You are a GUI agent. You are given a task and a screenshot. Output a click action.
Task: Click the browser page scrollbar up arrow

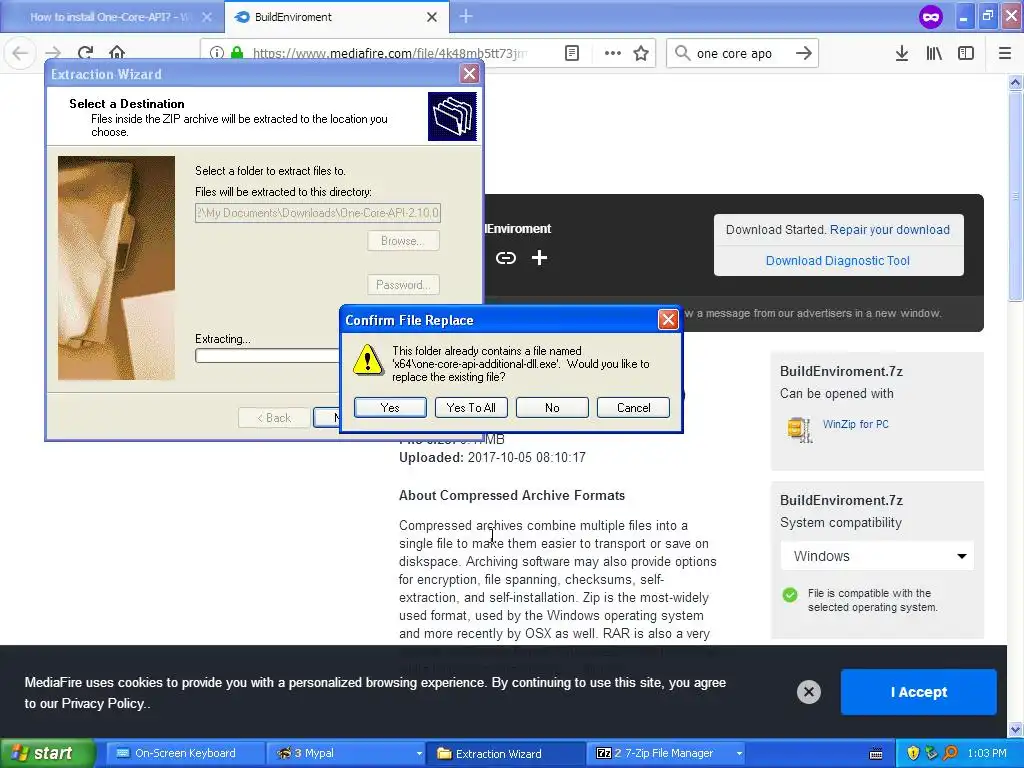click(1015, 83)
